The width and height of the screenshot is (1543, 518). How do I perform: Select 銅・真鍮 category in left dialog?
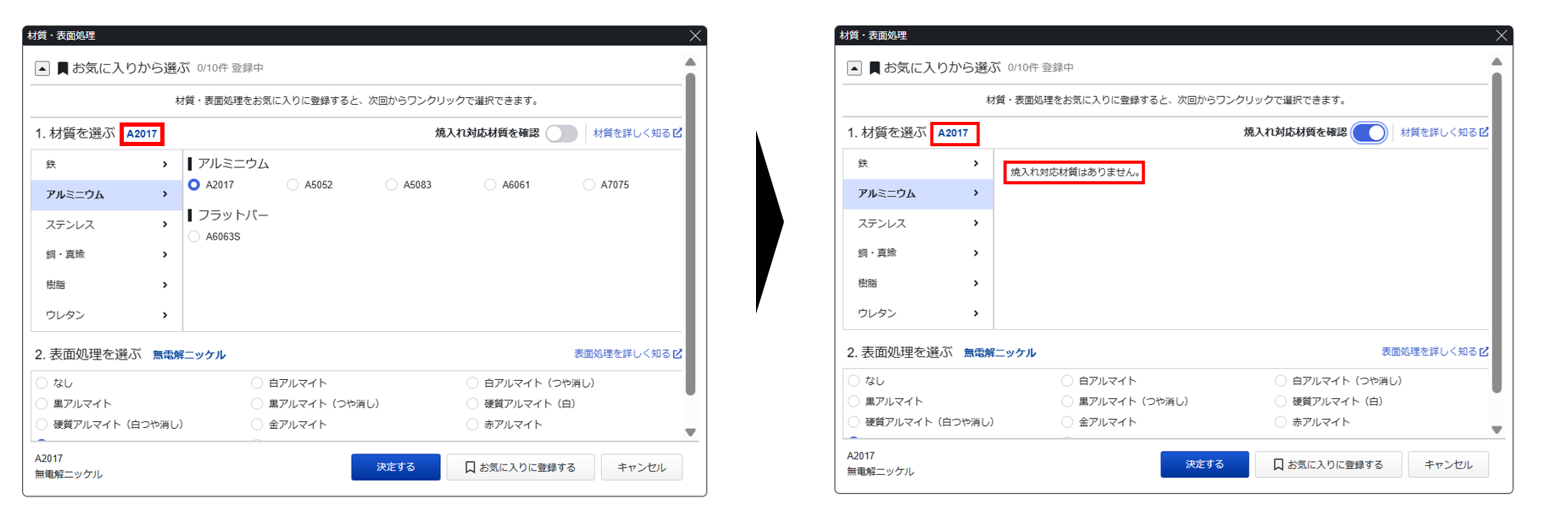point(107,254)
